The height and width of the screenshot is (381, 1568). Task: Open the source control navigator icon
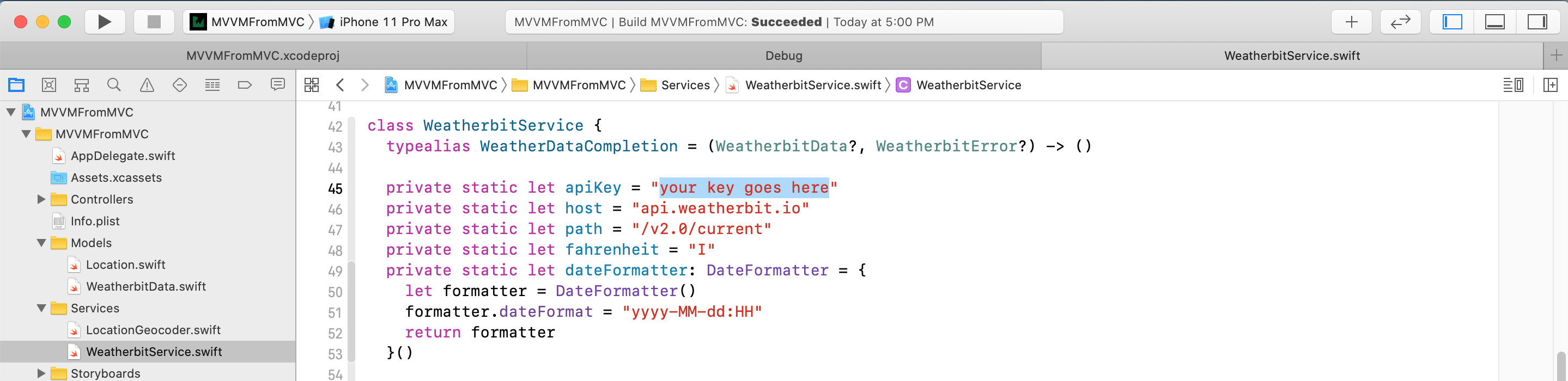coord(49,85)
